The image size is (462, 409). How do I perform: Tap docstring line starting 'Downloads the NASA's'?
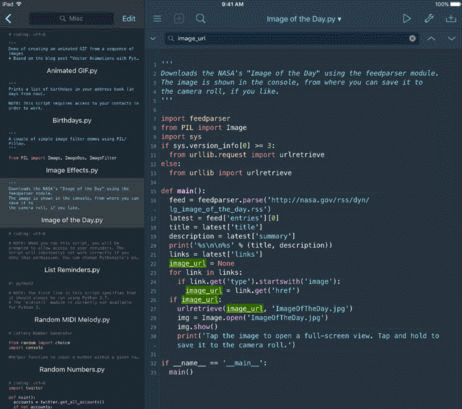(x=300, y=73)
